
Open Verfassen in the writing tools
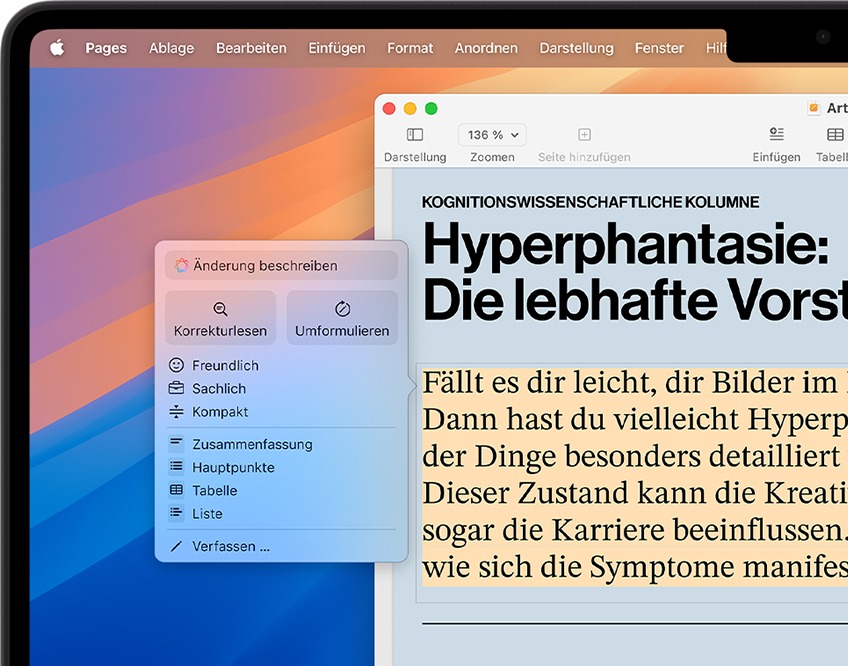[x=226, y=546]
